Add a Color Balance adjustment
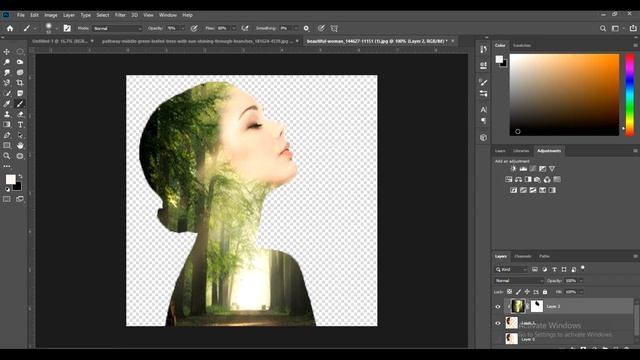Image resolution: width=640 pixels, height=360 pixels. coord(518,180)
